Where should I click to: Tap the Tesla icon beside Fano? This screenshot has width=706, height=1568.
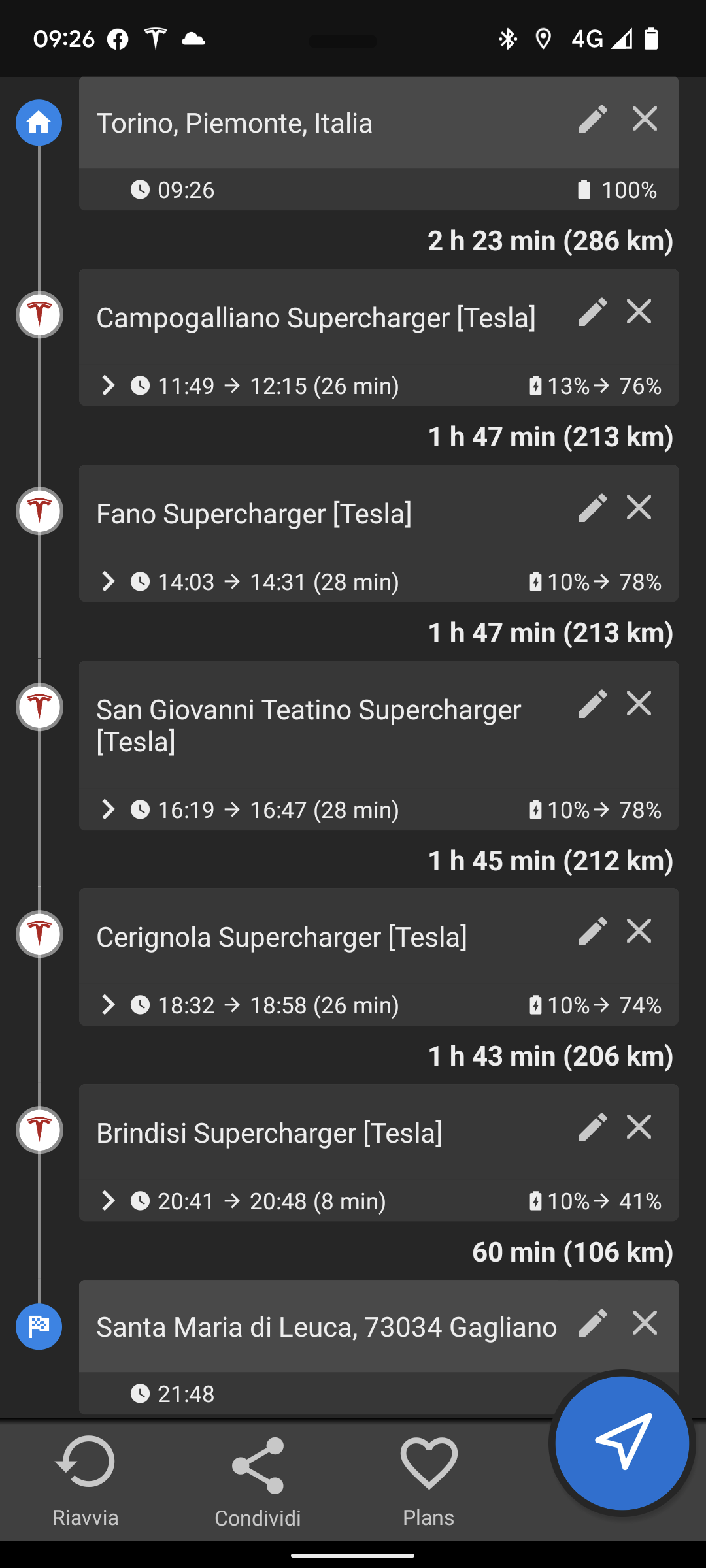[39, 511]
